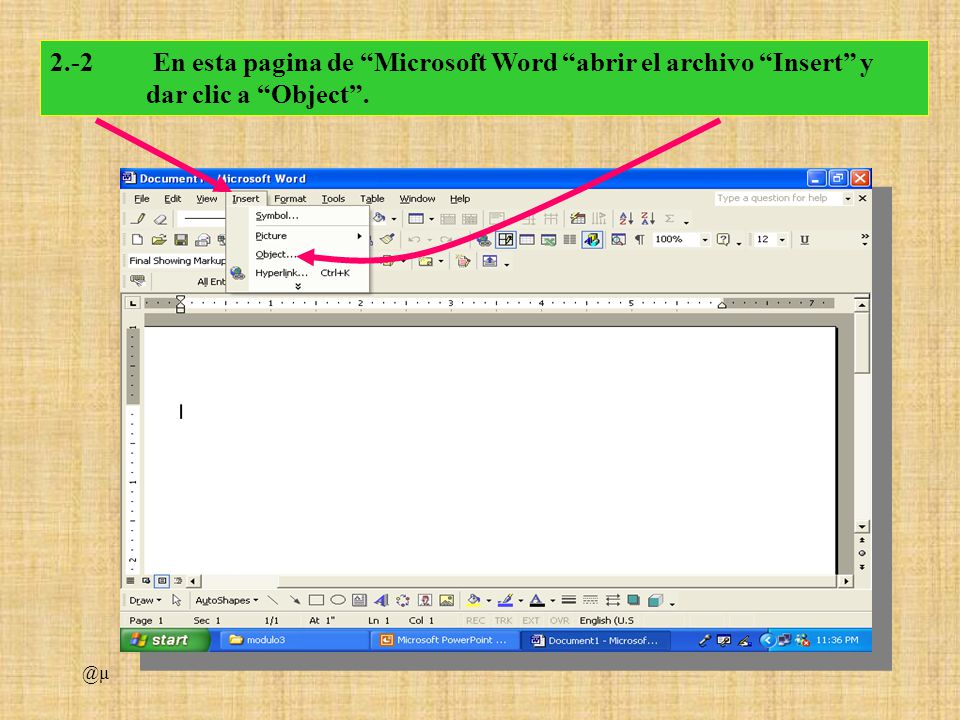The image size is (960, 720).
Task: Click the Arrow Style icon
Action: [612, 601]
